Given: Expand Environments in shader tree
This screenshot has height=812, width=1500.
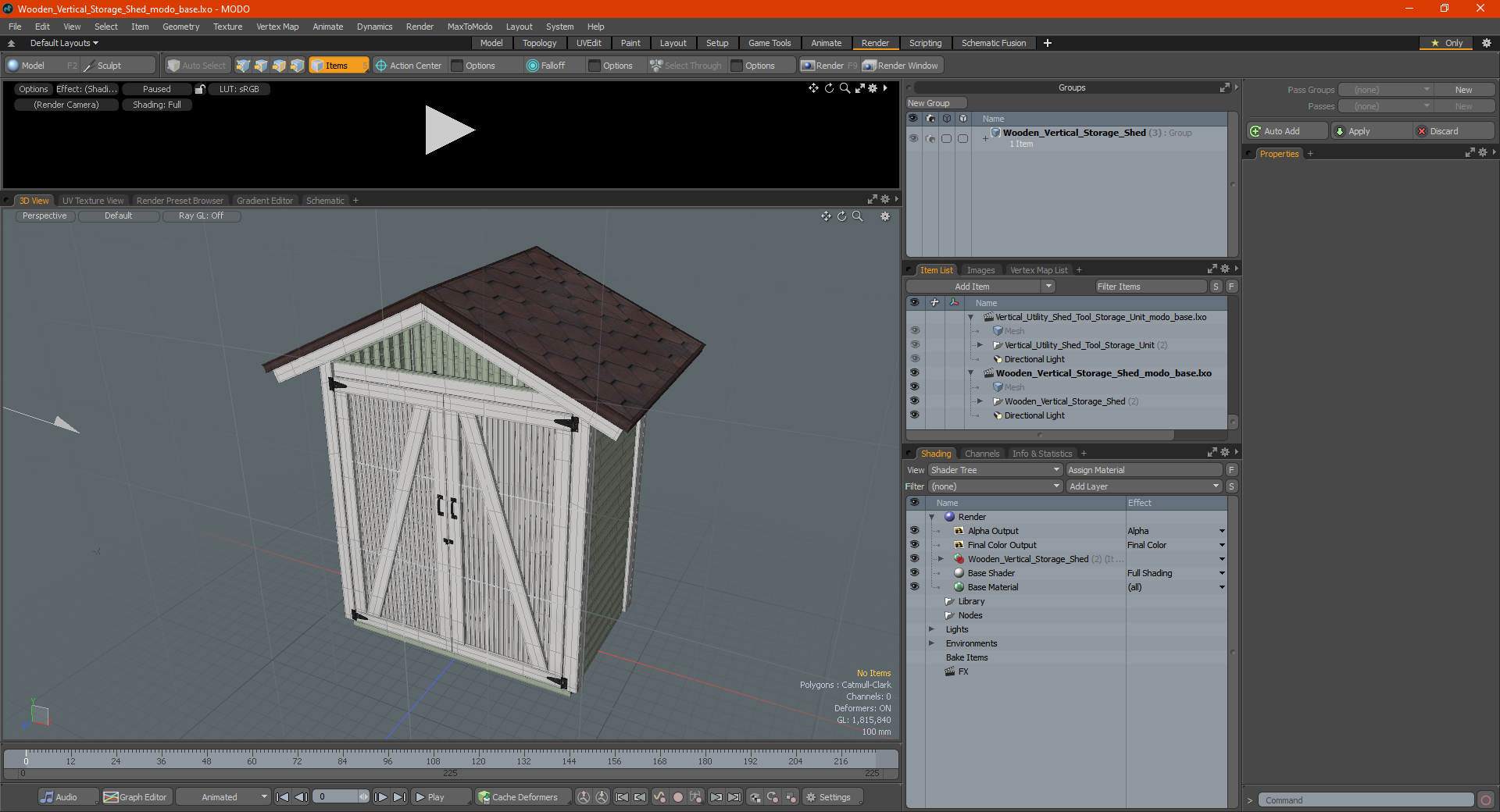Looking at the screenshot, I should coord(931,643).
